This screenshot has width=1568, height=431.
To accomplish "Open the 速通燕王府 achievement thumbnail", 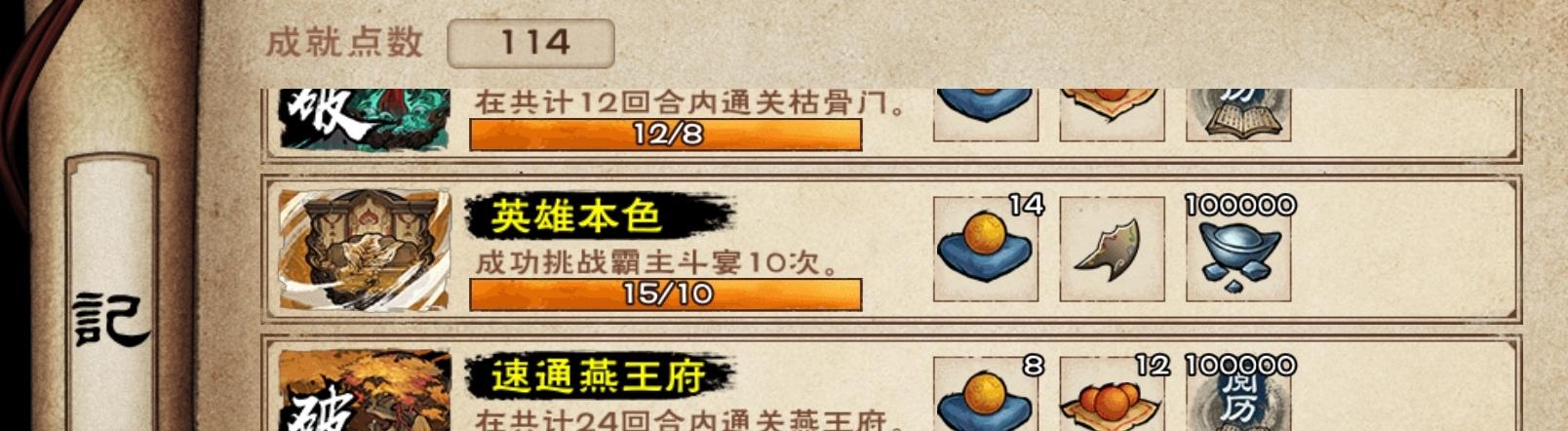I will [x=365, y=391].
